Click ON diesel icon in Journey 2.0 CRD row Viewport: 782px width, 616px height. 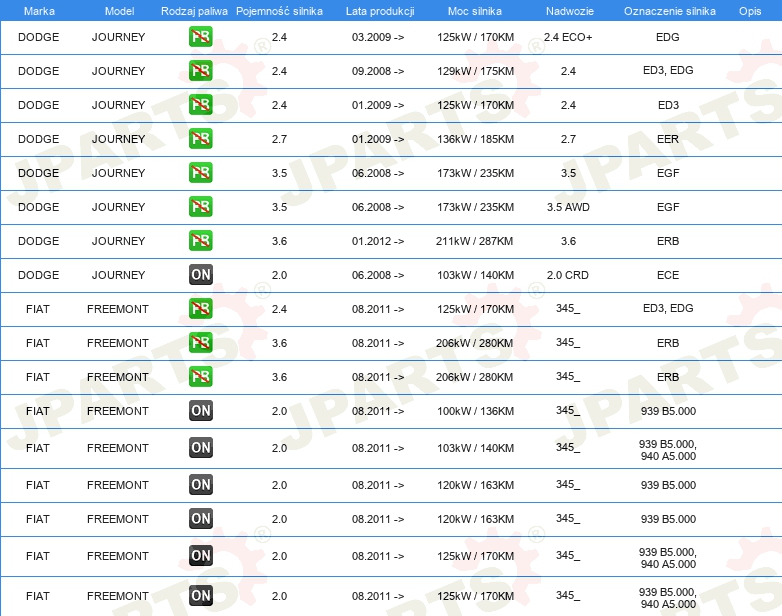(200, 274)
